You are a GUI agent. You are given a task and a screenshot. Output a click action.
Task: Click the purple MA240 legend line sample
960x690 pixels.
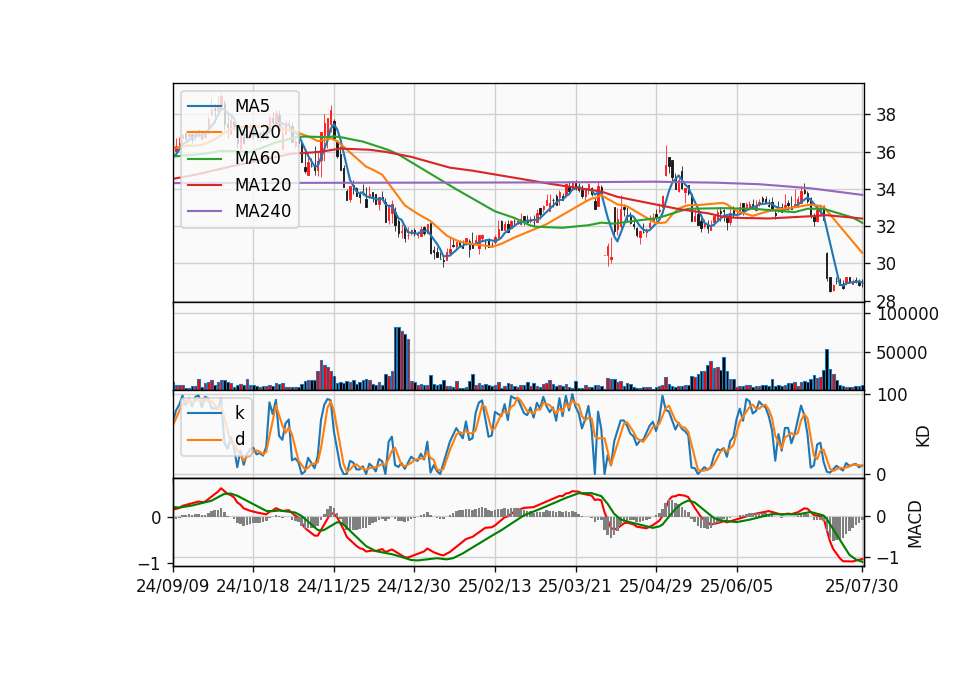(205, 211)
